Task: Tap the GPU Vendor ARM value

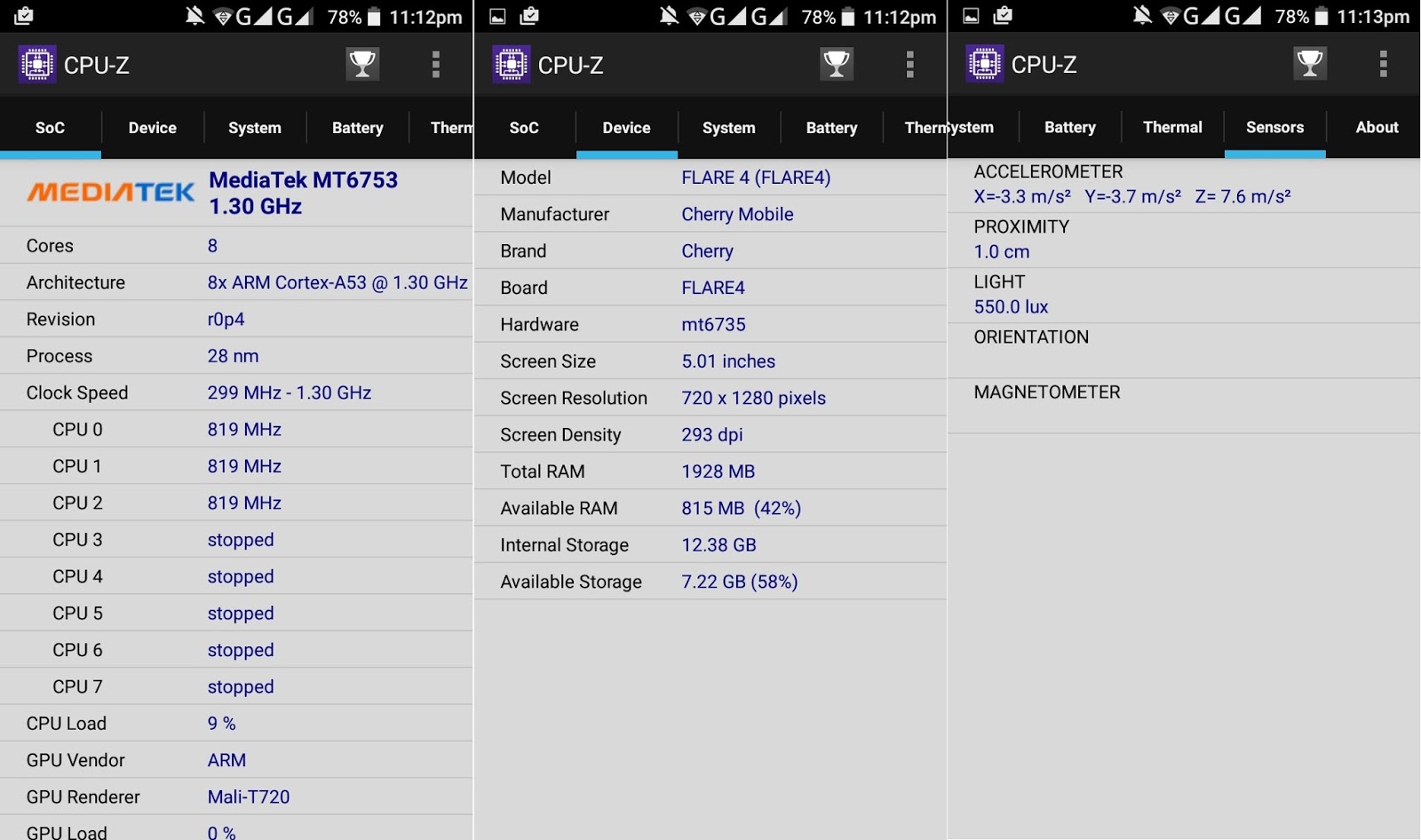Action: click(226, 760)
